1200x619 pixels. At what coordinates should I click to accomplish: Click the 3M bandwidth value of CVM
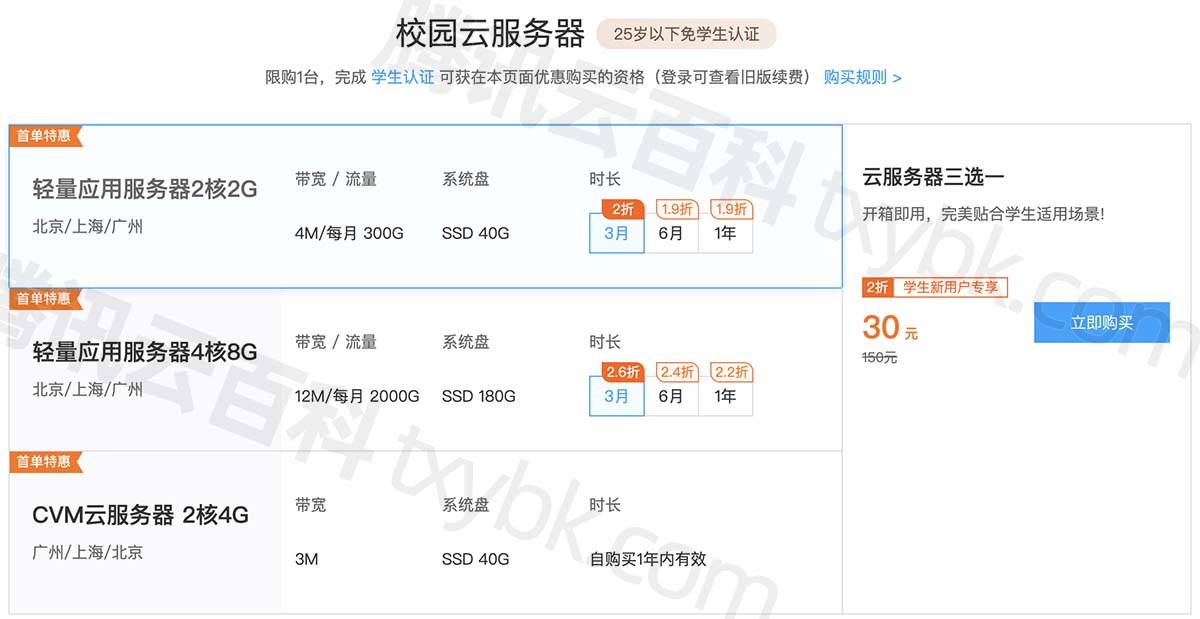click(x=307, y=559)
